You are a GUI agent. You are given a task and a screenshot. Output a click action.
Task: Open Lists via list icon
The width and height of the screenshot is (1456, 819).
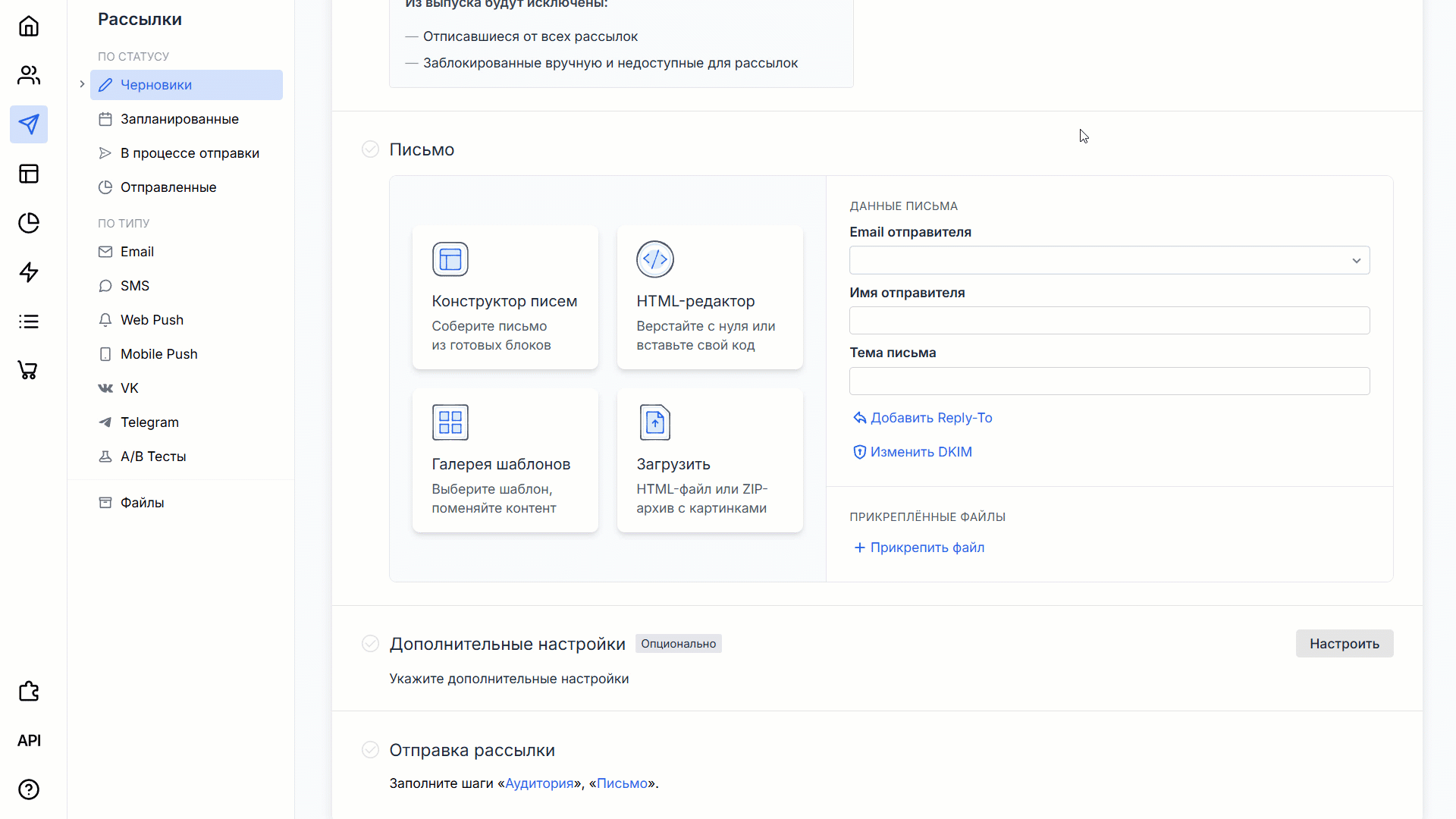(x=28, y=322)
